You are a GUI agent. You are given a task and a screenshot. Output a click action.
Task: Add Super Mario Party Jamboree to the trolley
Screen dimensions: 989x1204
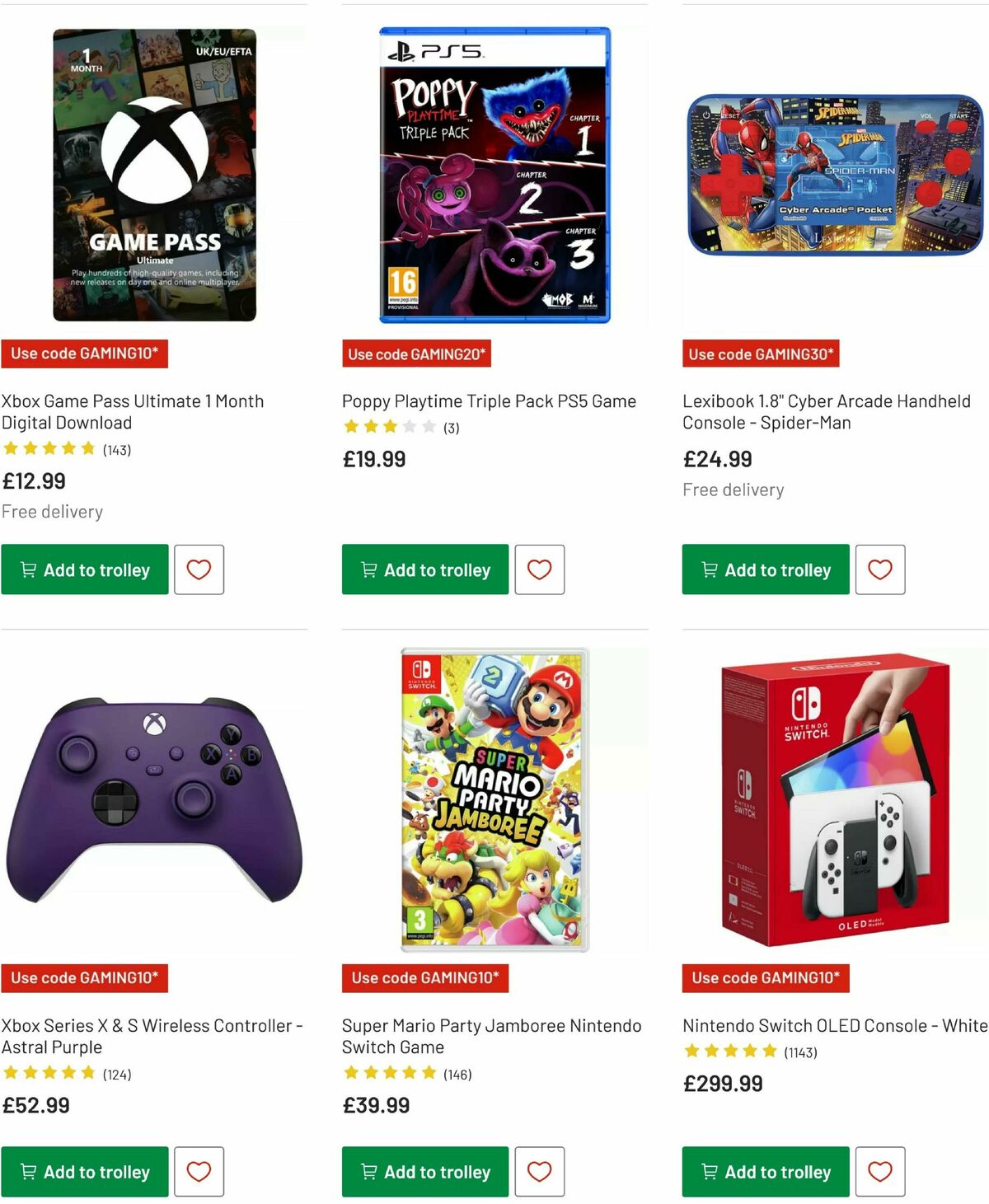point(424,1171)
